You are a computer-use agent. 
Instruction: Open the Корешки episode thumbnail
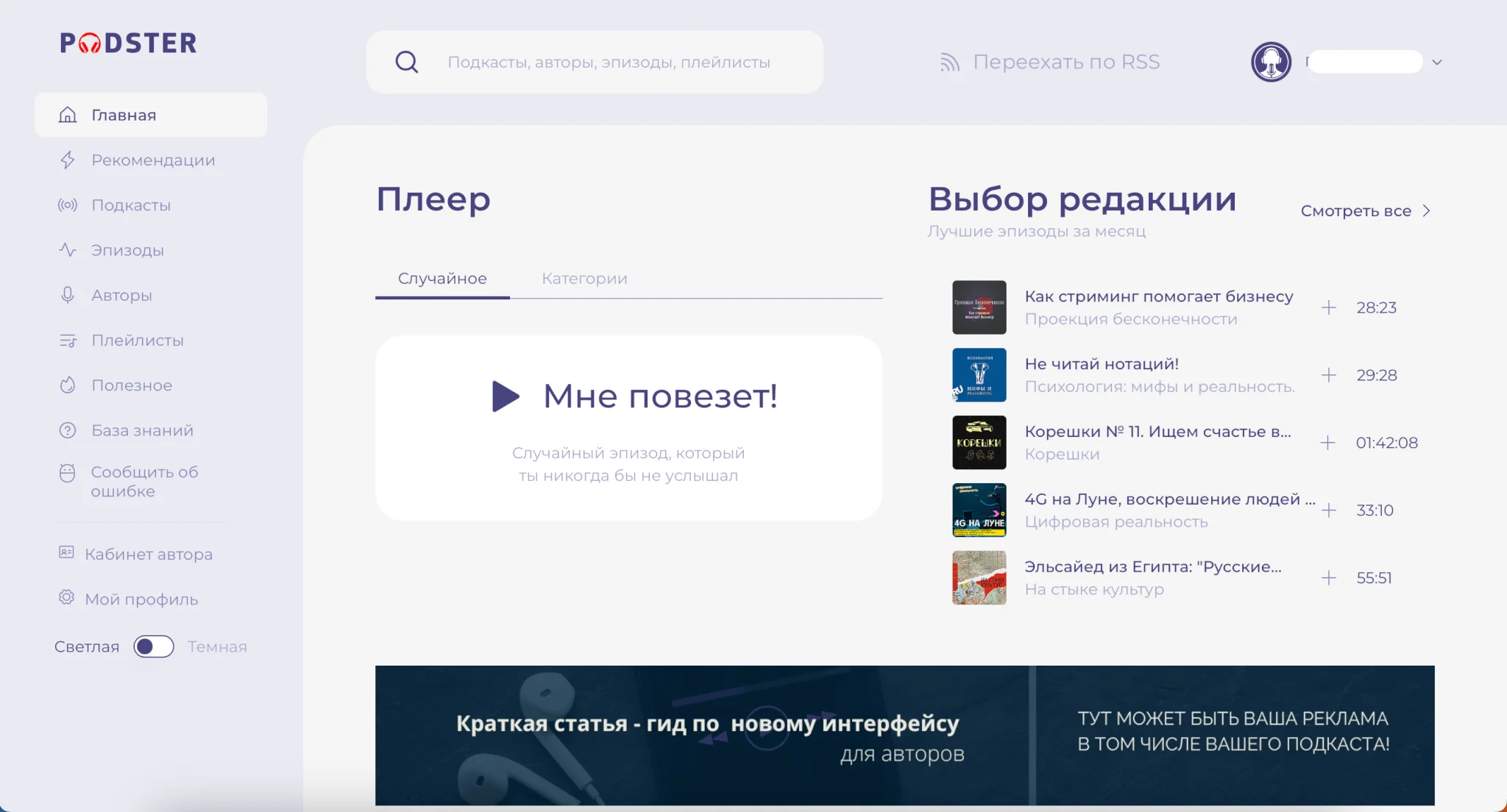[979, 443]
